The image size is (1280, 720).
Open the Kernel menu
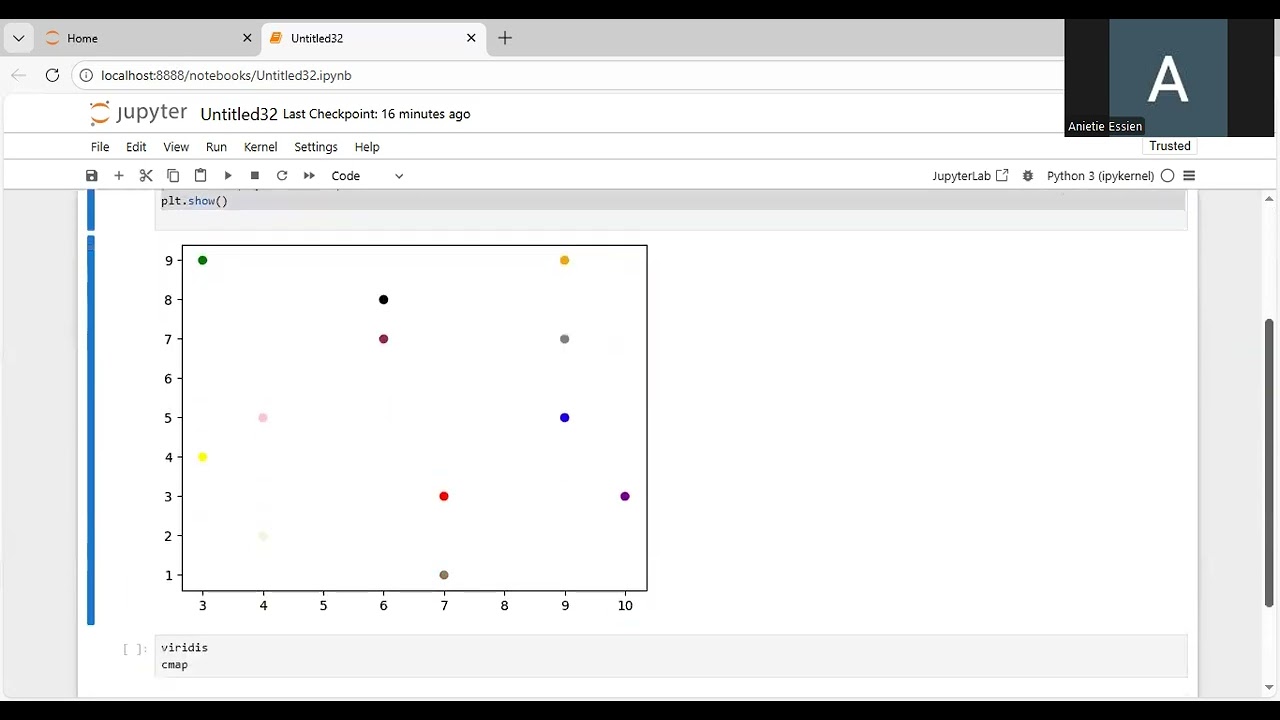(x=261, y=147)
